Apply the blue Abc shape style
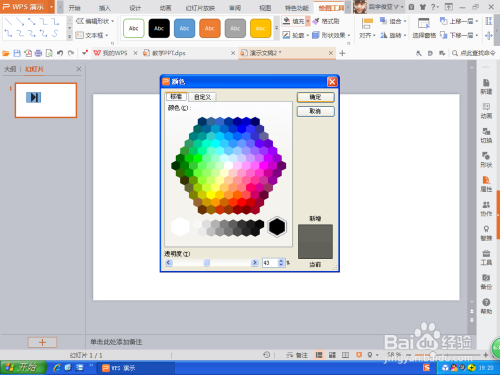Viewport: 500px width, 375px height. [x=184, y=28]
